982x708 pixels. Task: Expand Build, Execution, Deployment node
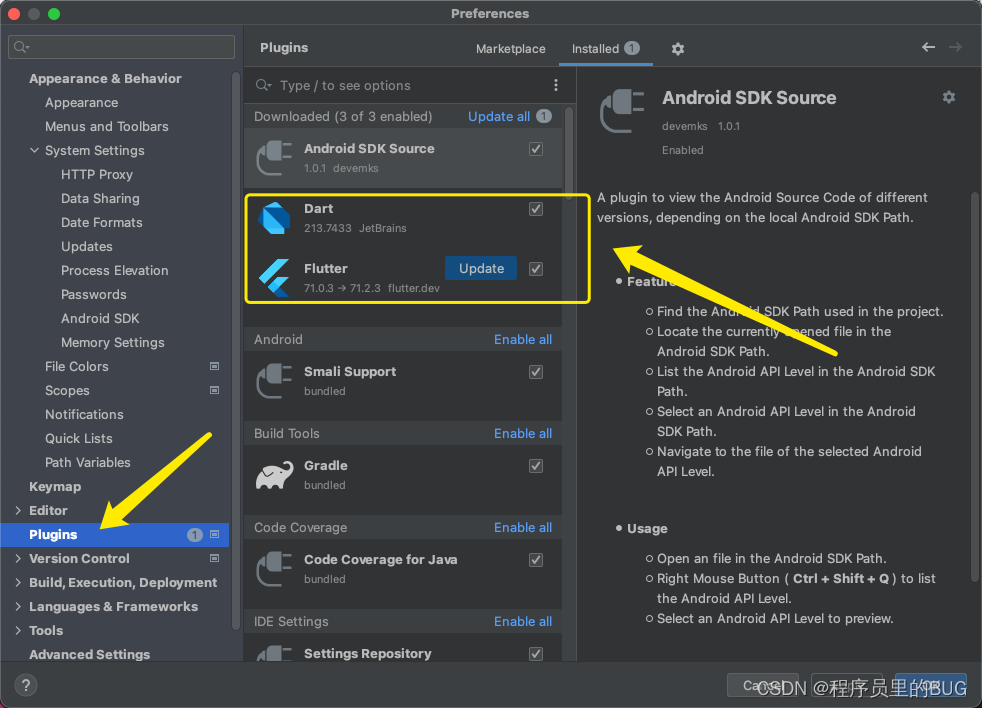tap(18, 582)
